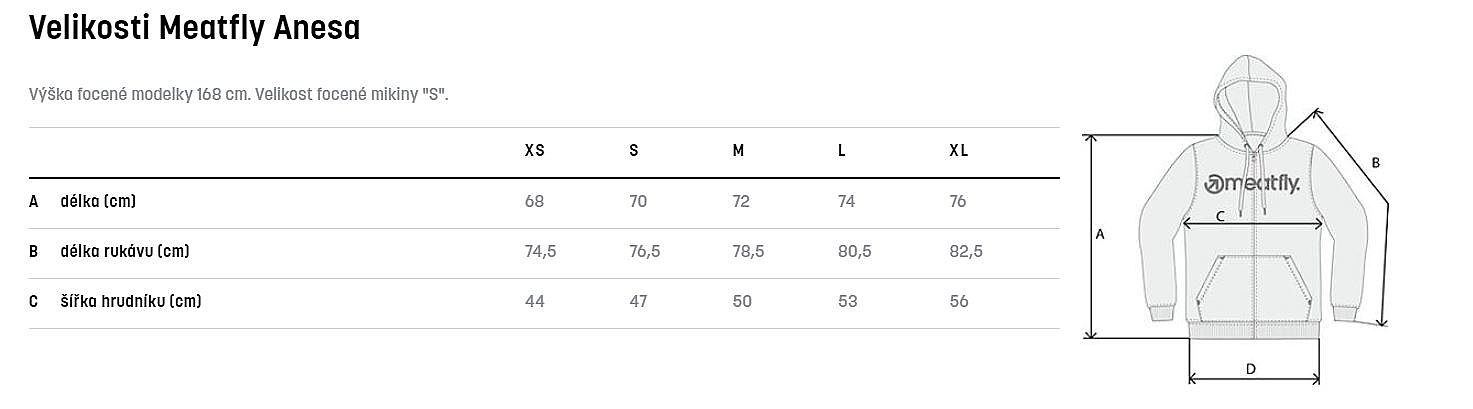
Task: Click the 'šířka hrudníku (cm)' row label
Action: [131, 302]
